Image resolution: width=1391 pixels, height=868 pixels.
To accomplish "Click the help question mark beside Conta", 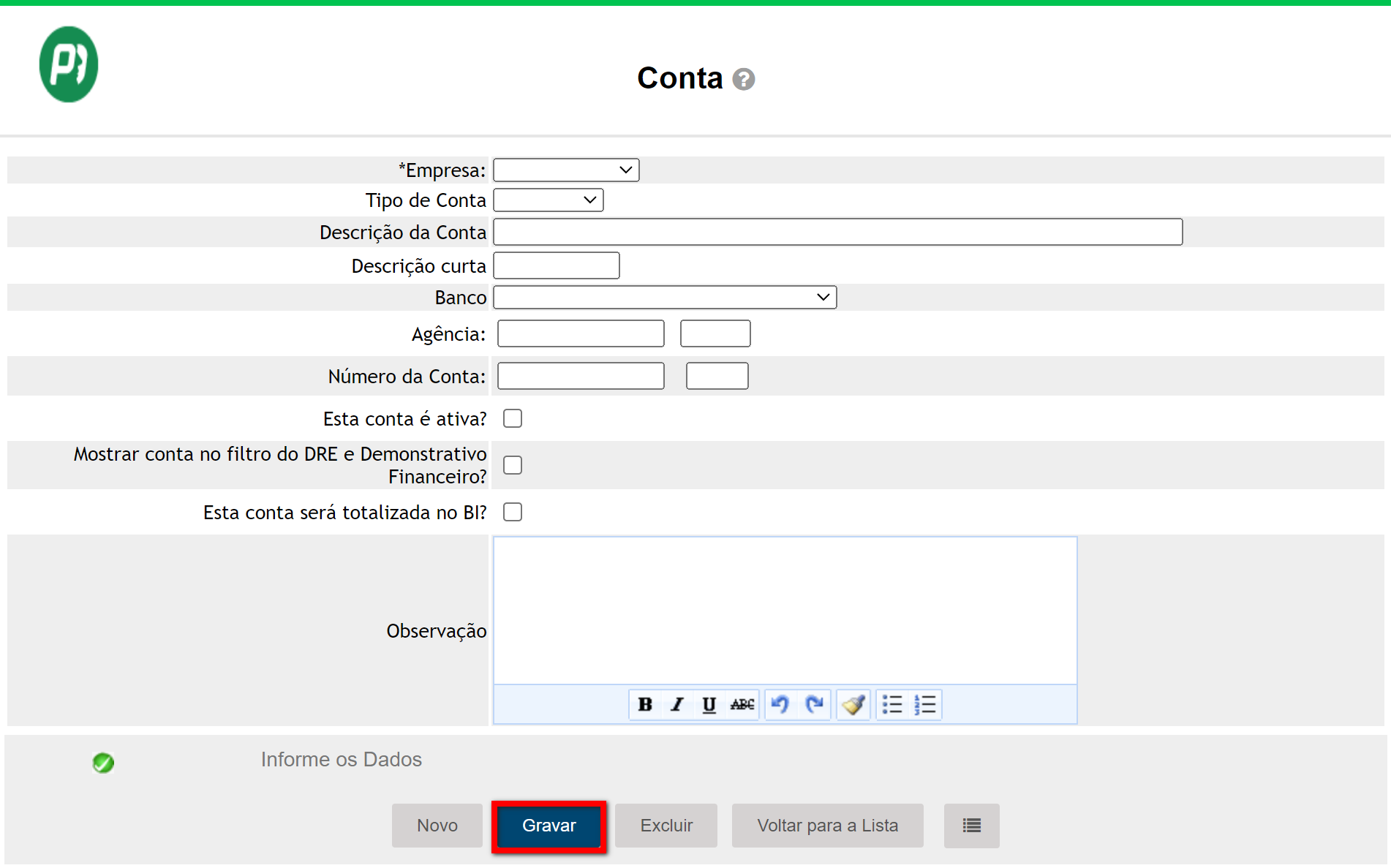I will click(743, 79).
